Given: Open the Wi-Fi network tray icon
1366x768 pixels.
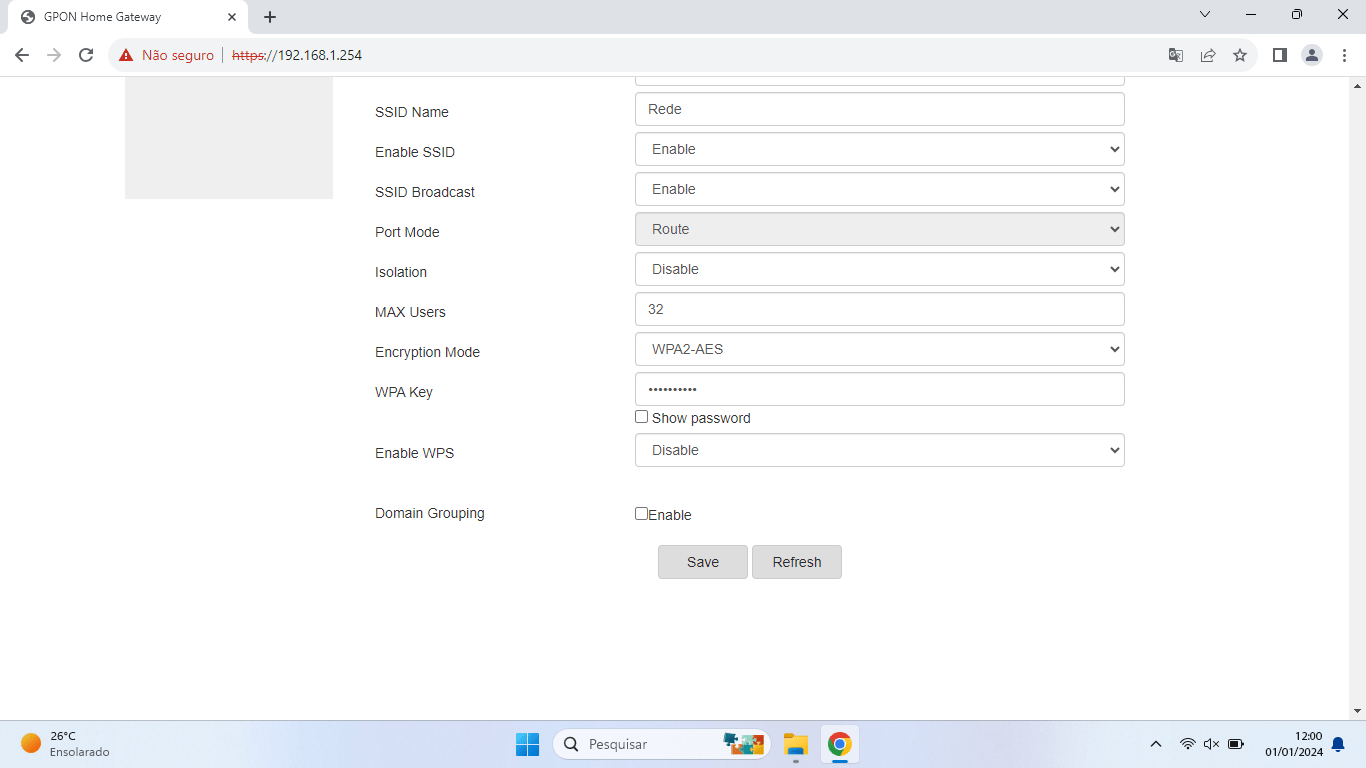Looking at the screenshot, I should click(1187, 744).
